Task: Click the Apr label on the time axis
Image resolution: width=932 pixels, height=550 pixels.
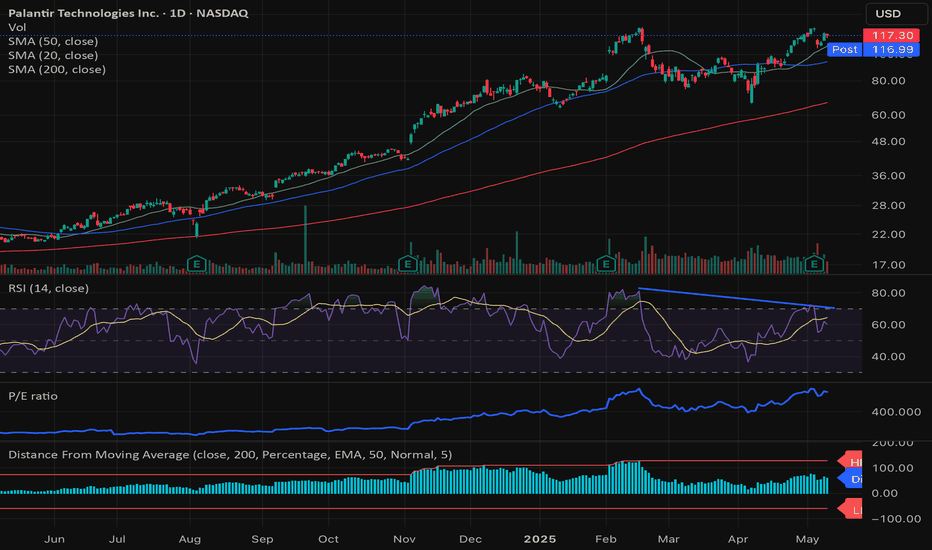Action: tap(738, 539)
